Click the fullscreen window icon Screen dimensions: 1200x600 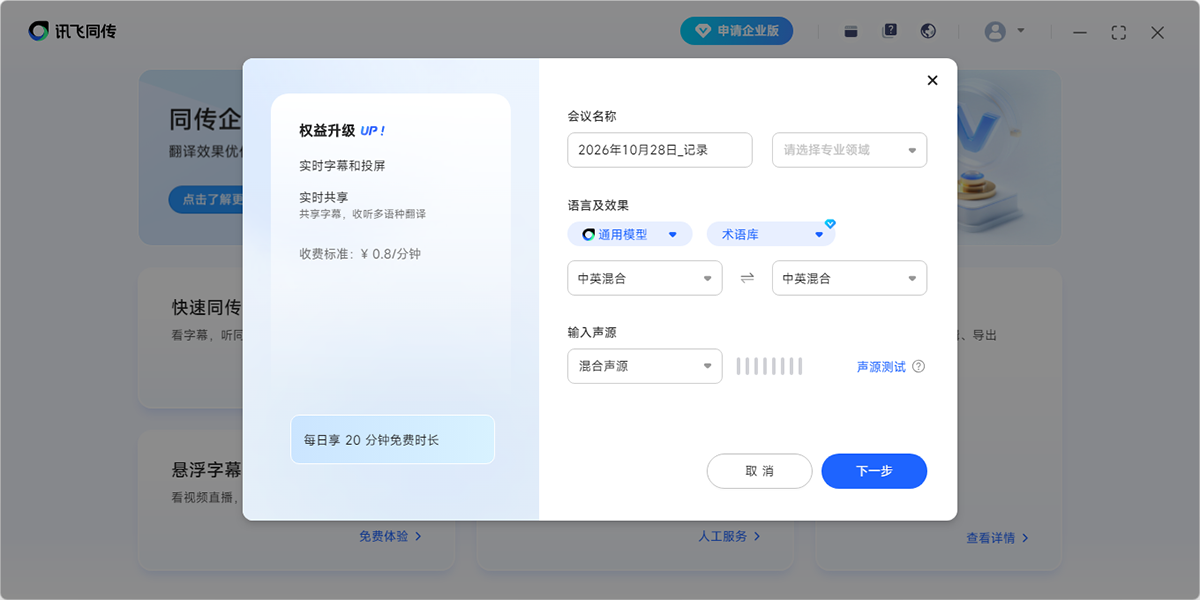(1119, 32)
